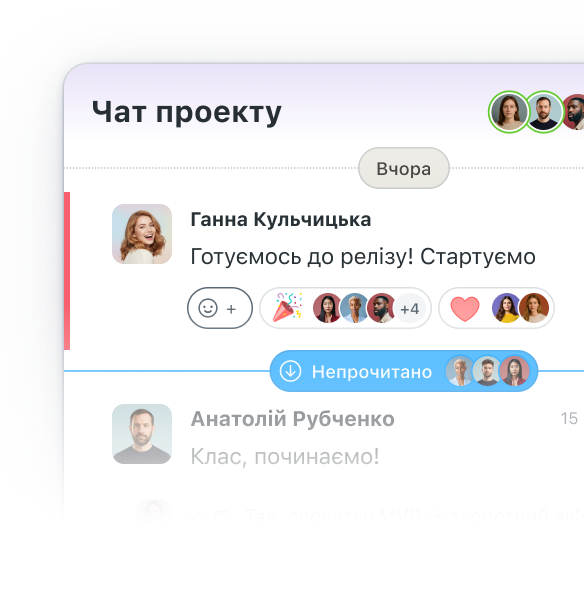The image size is (584, 600).
Task: Select the message Готуємось до релізу
Action: [363, 256]
